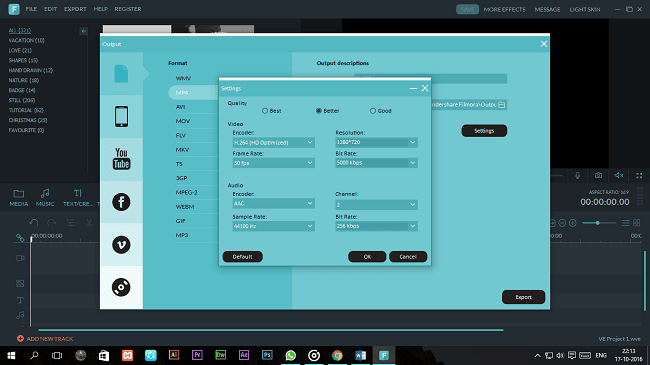
Task: Open the EXPORT menu
Action: (75, 9)
